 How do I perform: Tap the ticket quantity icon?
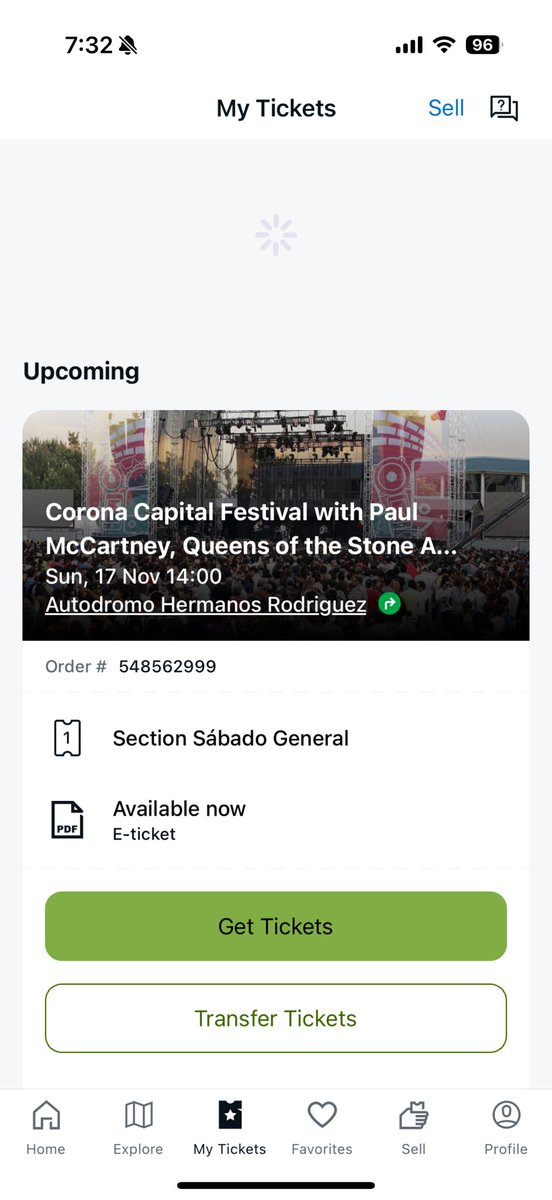point(67,738)
